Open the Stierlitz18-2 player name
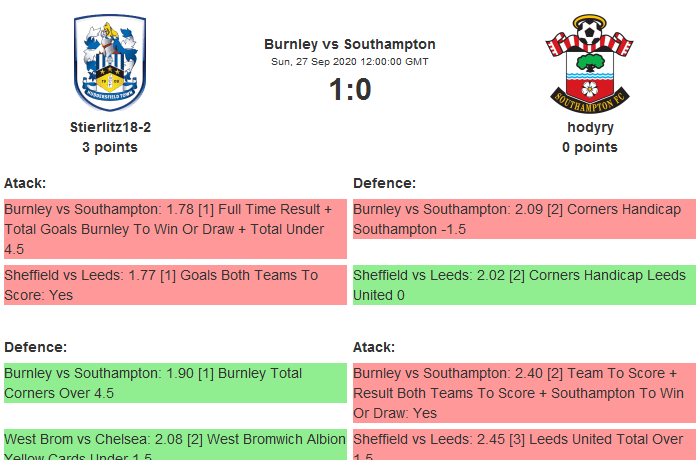The height and width of the screenshot is (460, 700). coord(110,127)
